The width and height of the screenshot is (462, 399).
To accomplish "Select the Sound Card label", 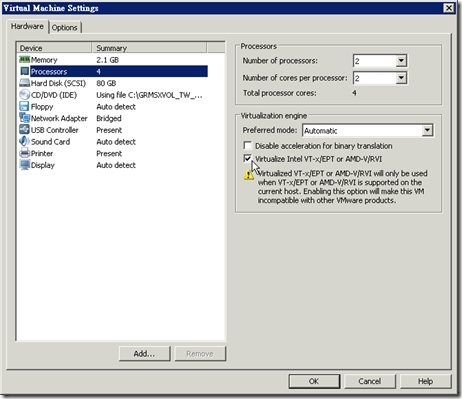I will click(51, 142).
